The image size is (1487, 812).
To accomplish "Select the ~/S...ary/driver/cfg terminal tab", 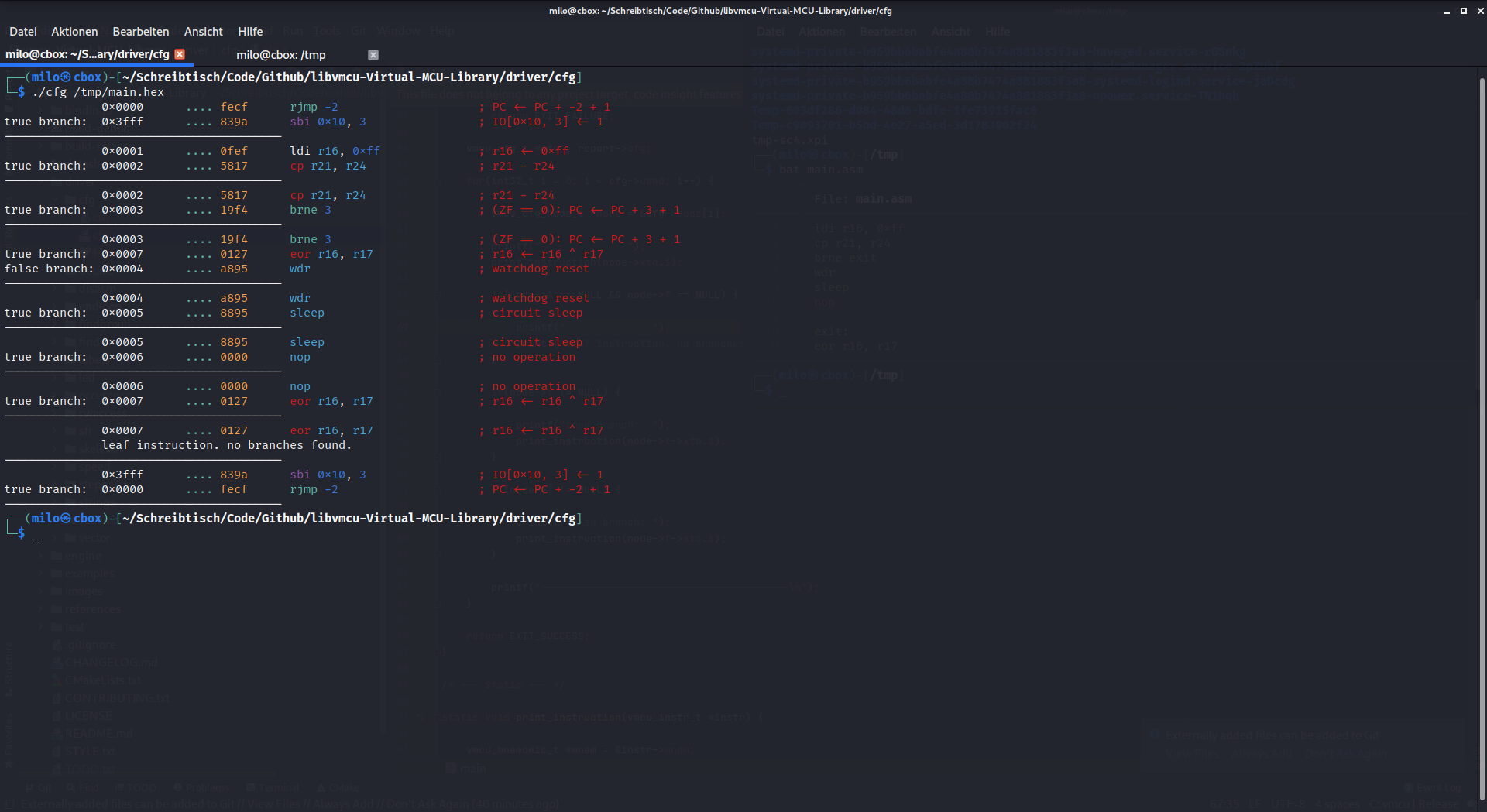I will tap(88, 54).
